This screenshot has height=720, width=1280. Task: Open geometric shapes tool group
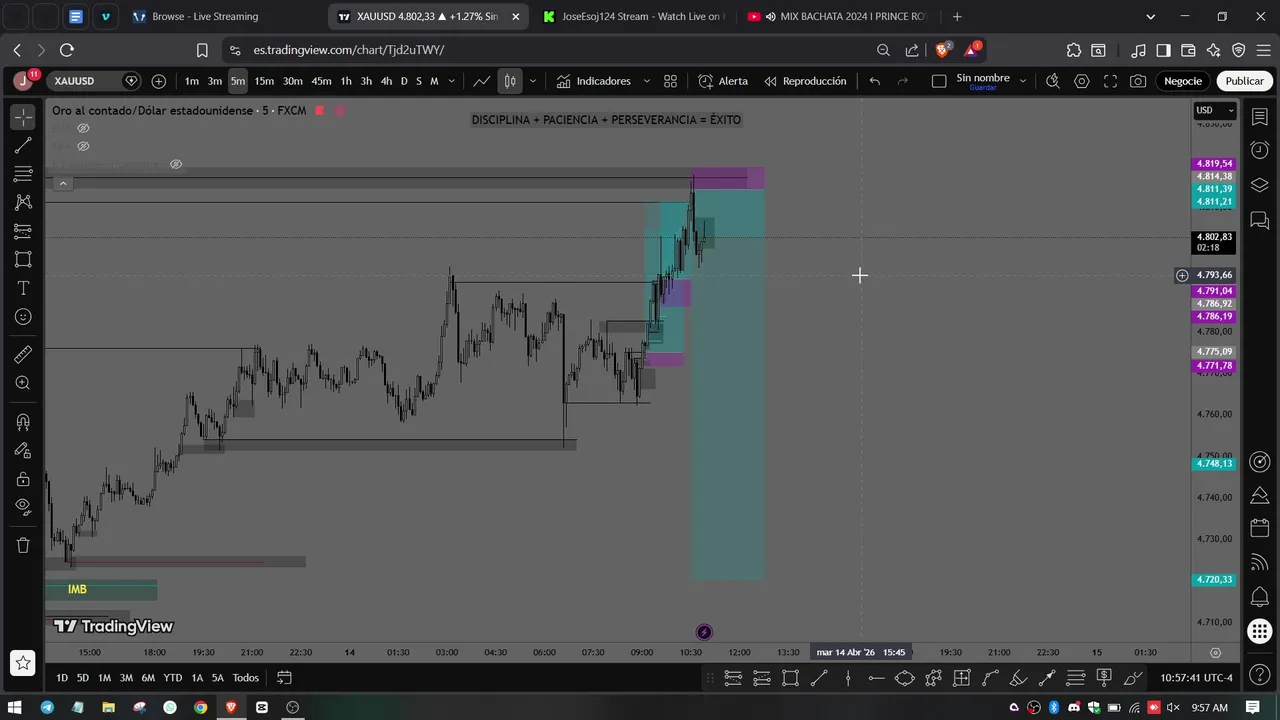coord(23,259)
